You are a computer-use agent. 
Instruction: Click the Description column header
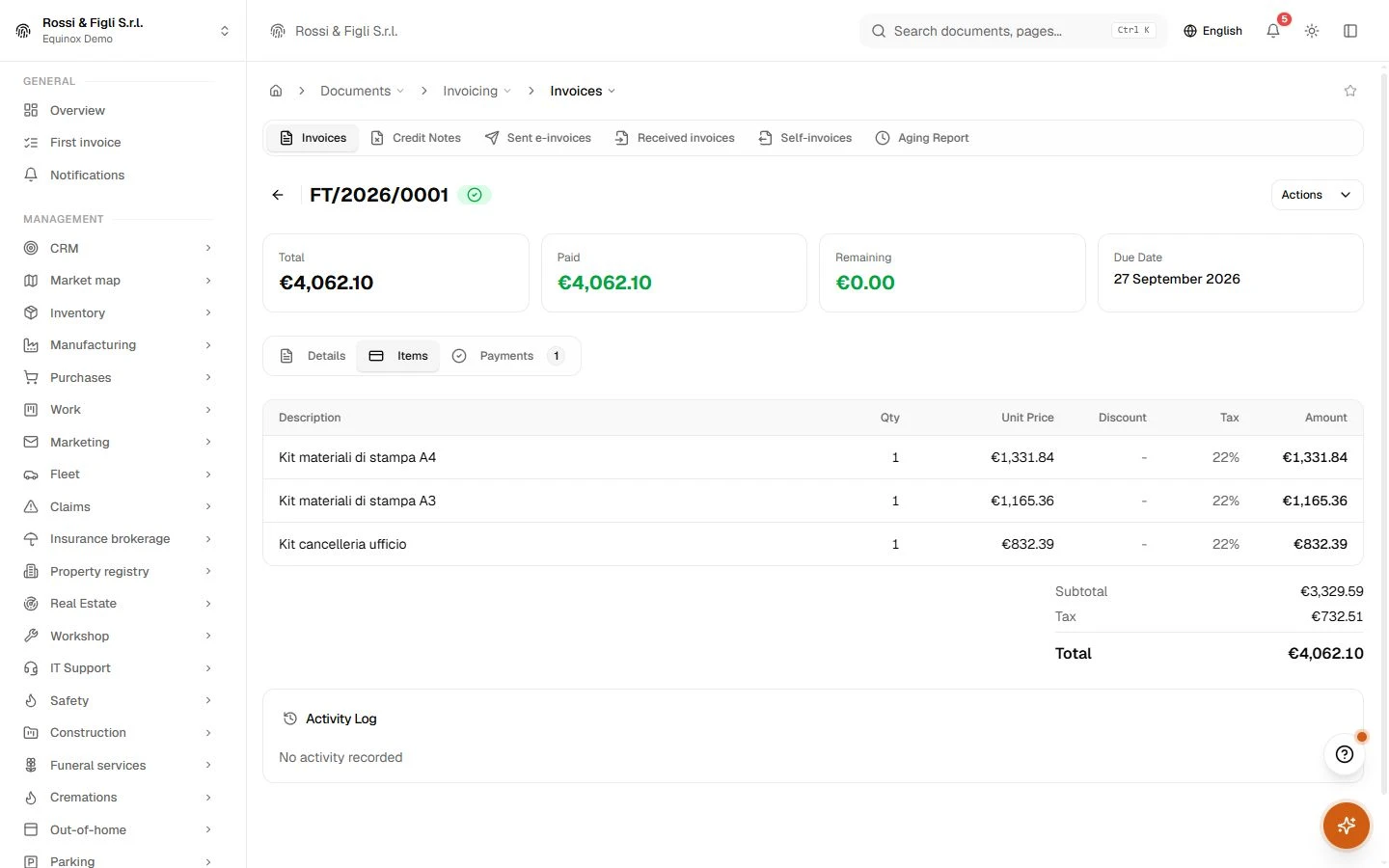(310, 418)
